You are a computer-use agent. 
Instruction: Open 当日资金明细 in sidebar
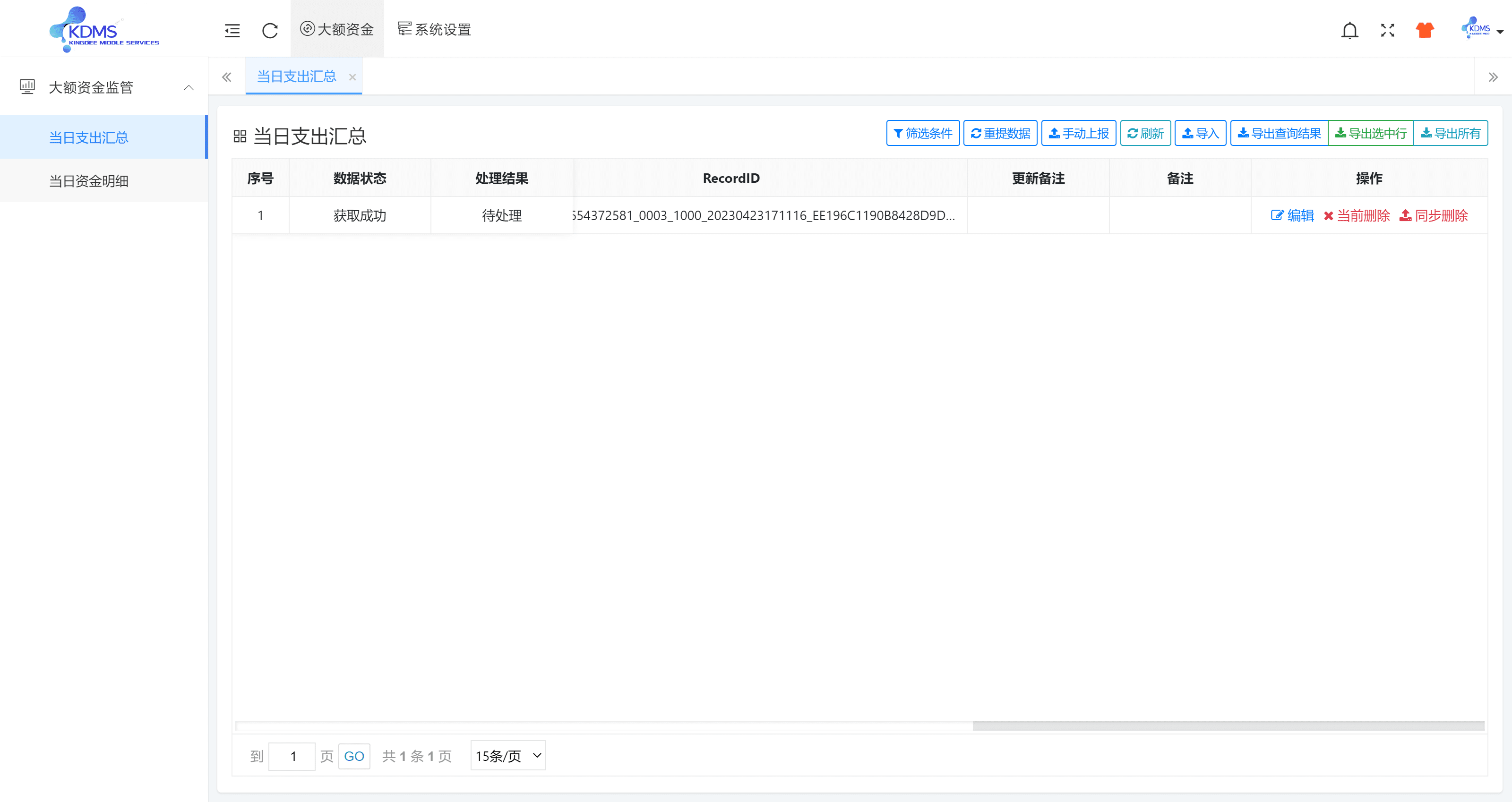coord(89,181)
